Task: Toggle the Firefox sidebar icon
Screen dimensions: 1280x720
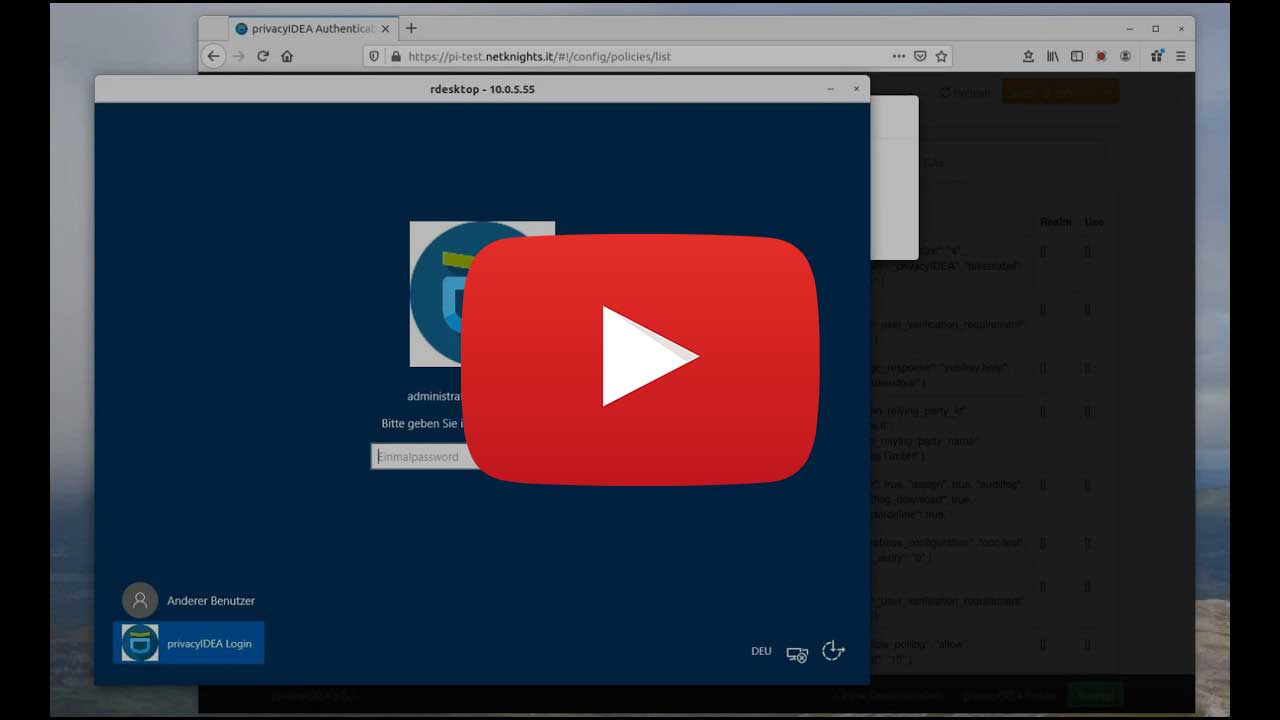Action: (1077, 56)
